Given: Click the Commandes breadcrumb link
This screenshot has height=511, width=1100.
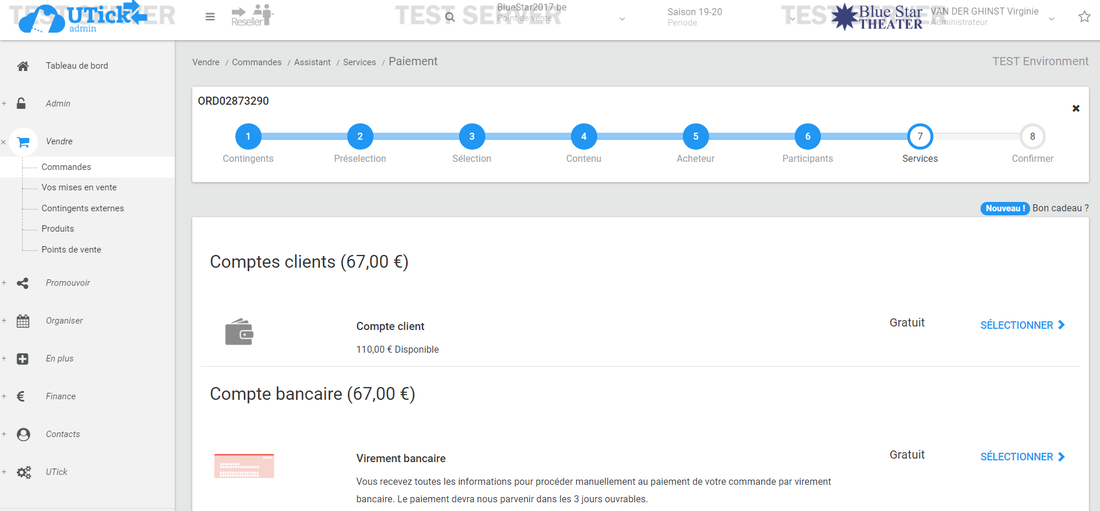Looking at the screenshot, I should pos(257,62).
